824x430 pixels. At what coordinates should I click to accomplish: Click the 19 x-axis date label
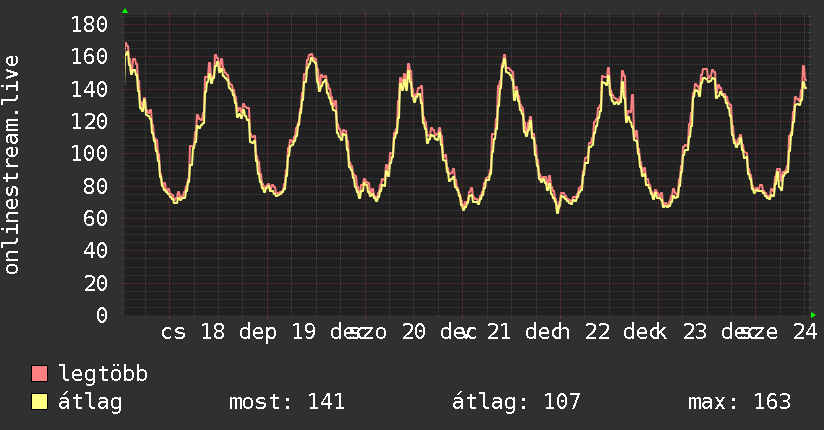click(x=304, y=332)
